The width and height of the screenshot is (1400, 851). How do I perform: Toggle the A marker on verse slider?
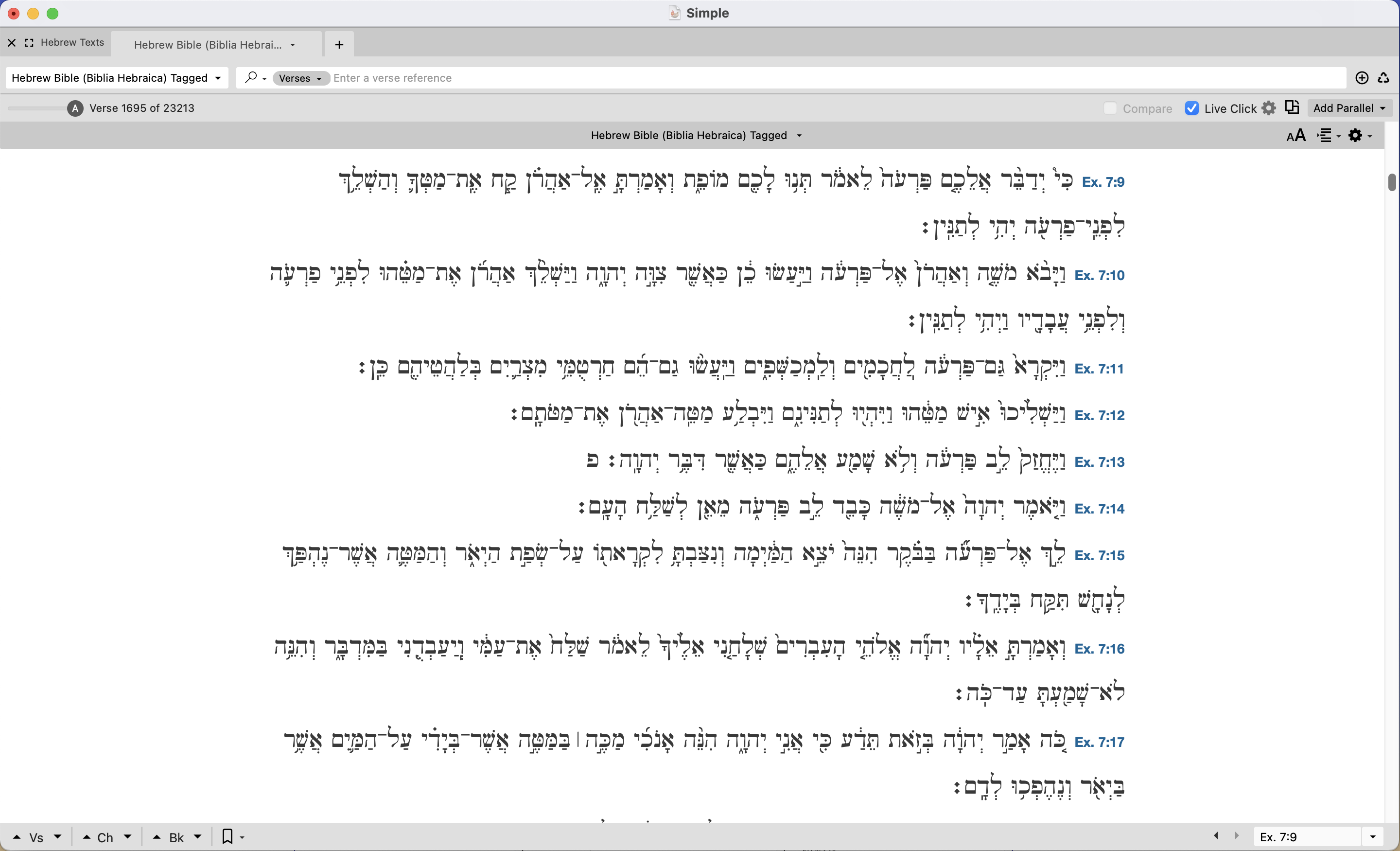click(x=75, y=108)
